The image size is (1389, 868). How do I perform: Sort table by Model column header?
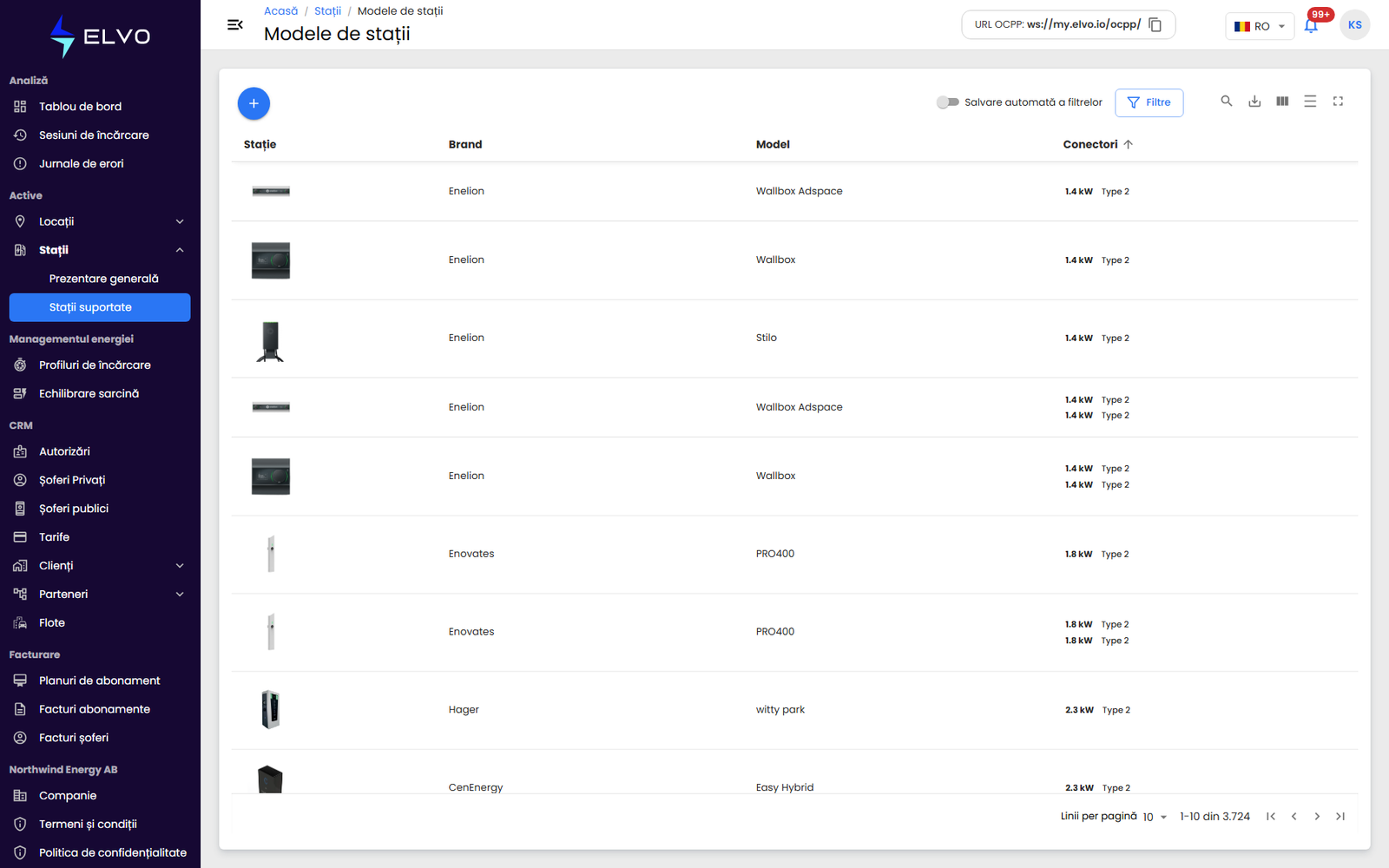pyautogui.click(x=773, y=145)
